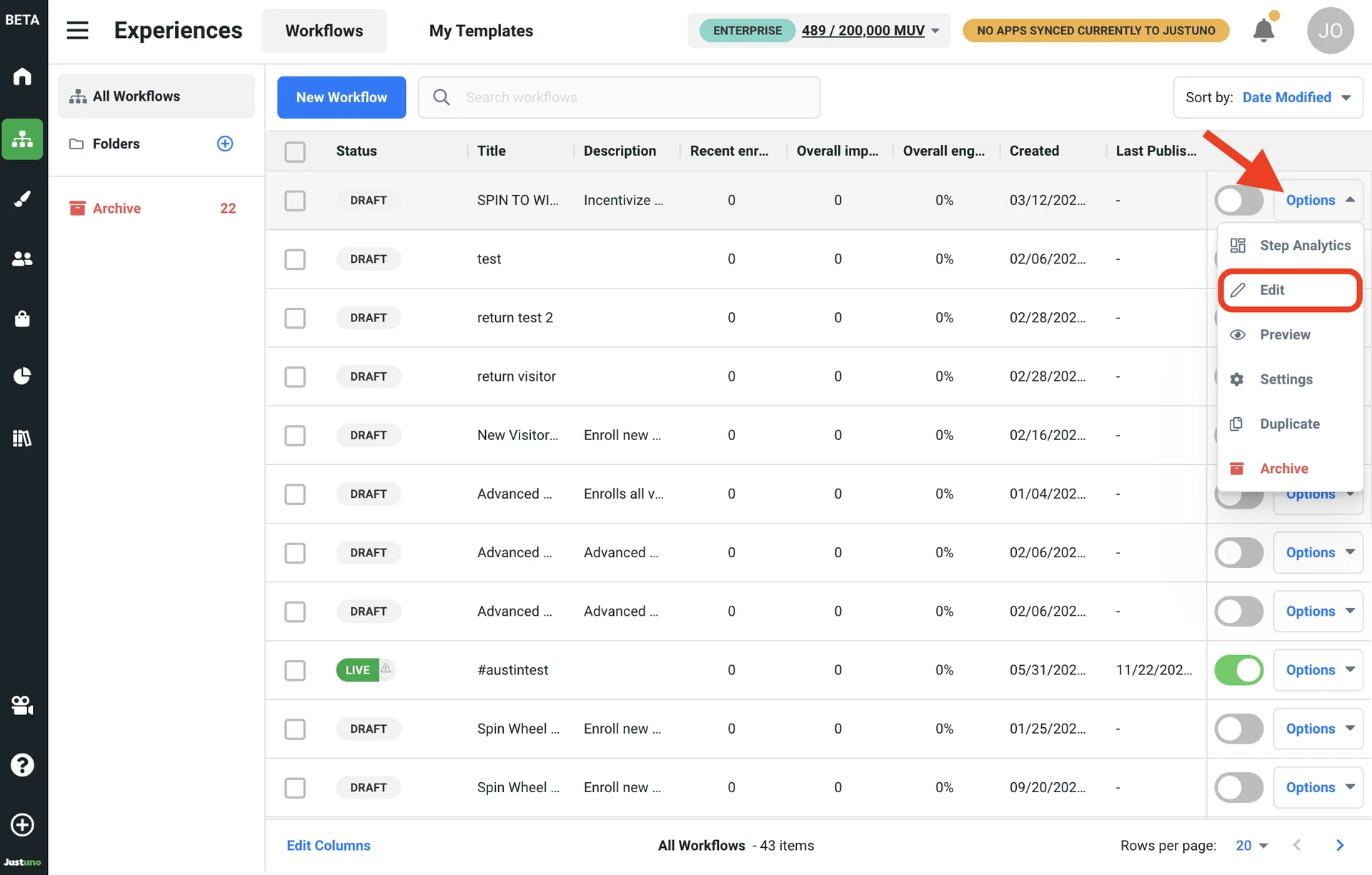Viewport: 1372px width, 875px height.
Task: Click the plus circle sidebar icon
Action: (22, 824)
